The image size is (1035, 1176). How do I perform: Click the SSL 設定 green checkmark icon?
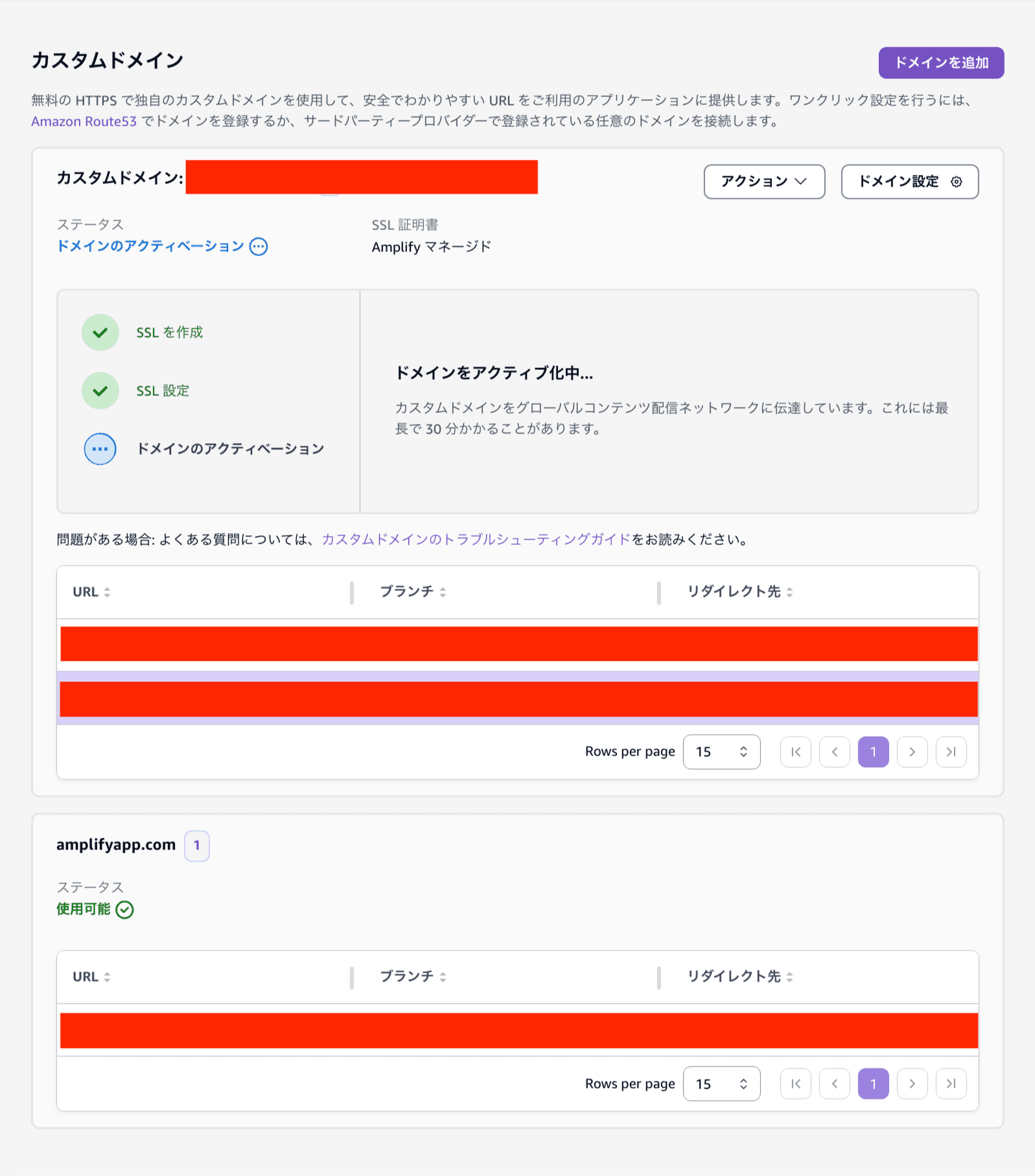[100, 391]
